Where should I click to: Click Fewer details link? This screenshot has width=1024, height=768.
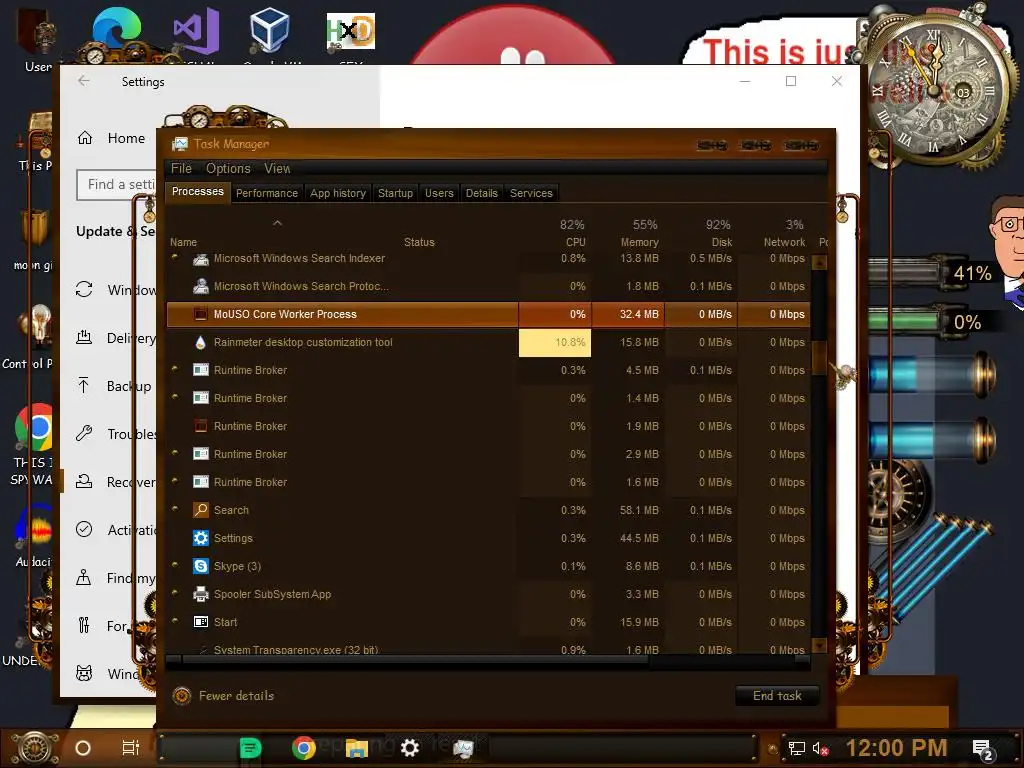coord(236,696)
